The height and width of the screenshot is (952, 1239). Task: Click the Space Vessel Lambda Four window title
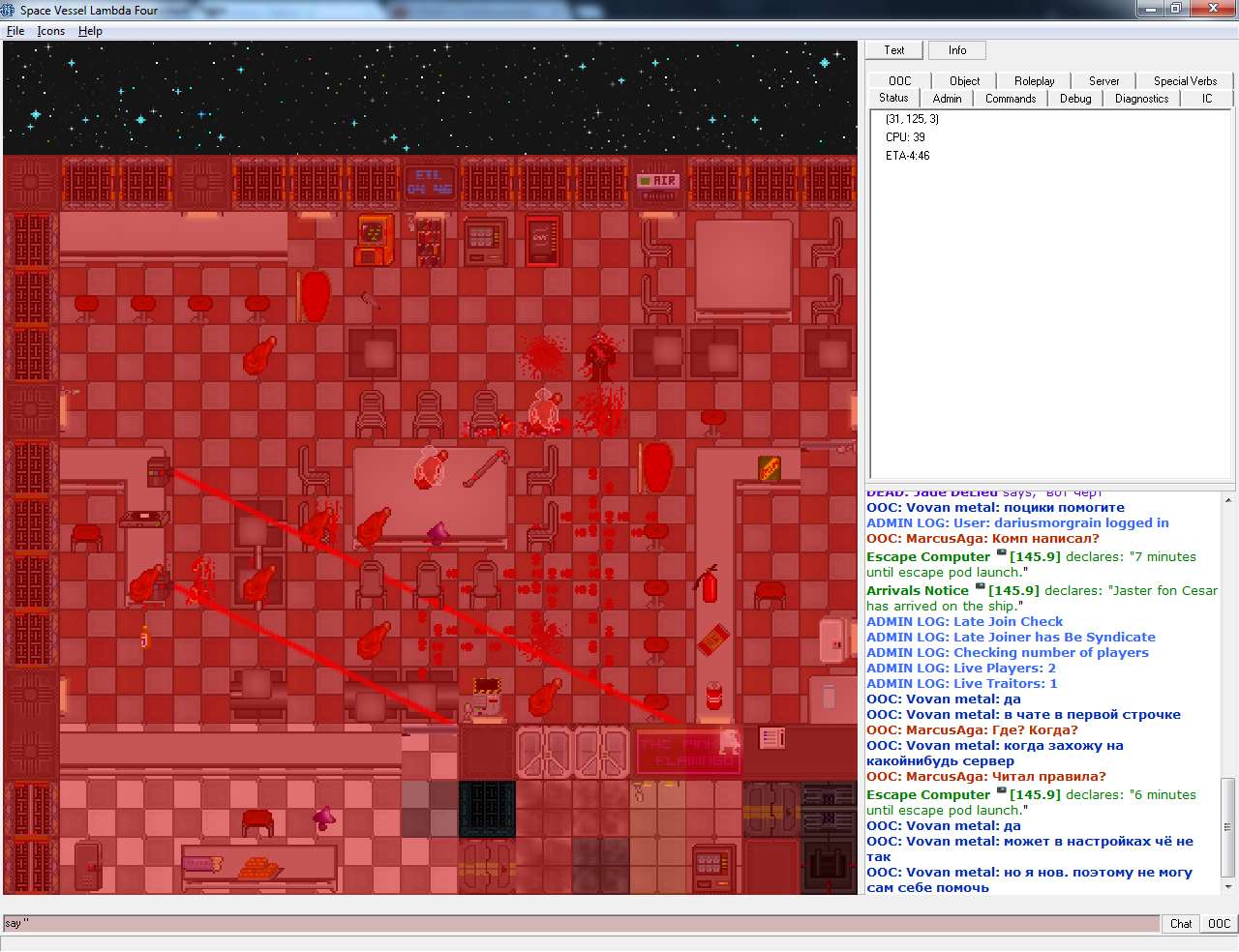tap(89, 10)
